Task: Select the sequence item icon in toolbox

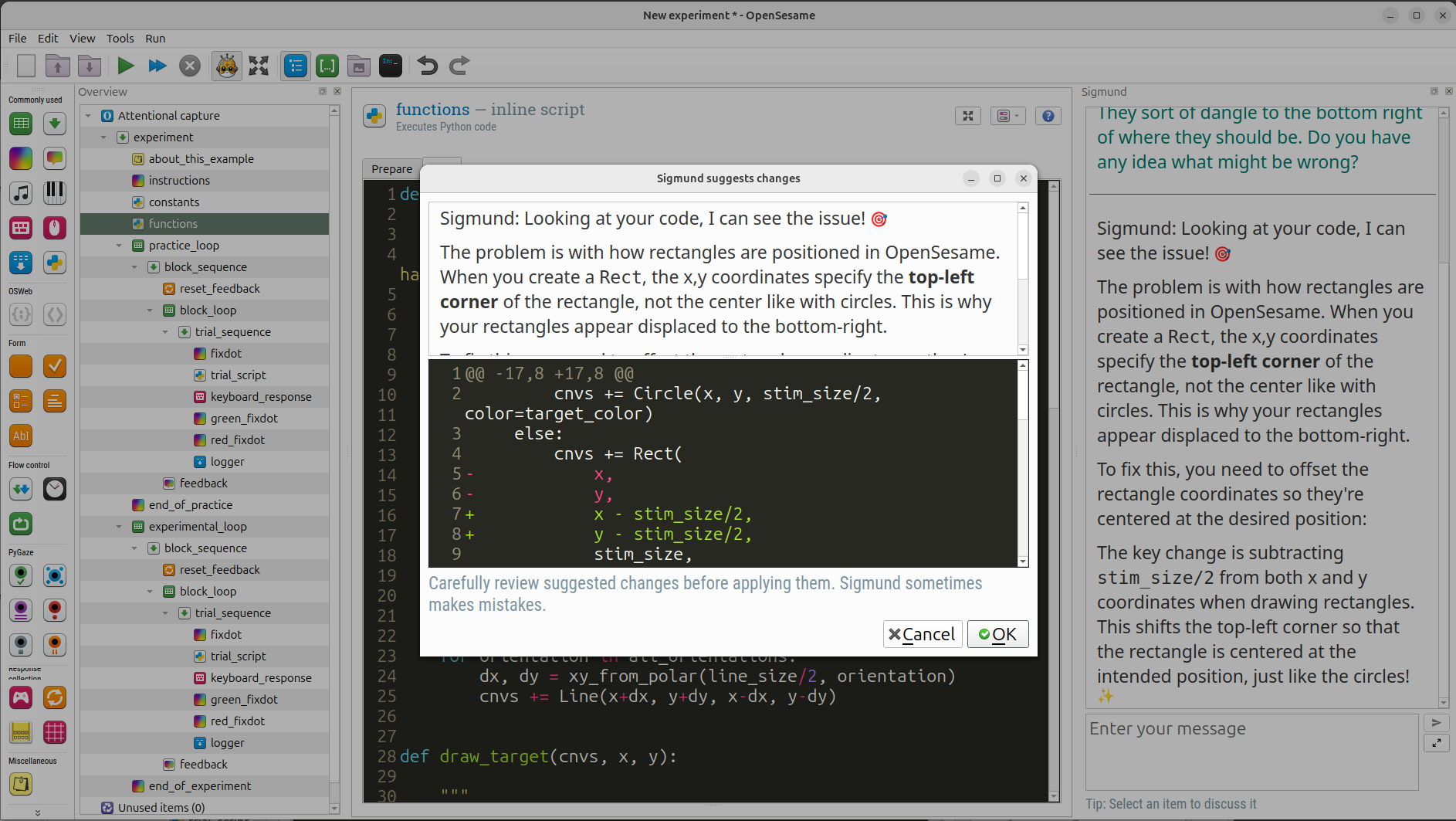Action: [55, 123]
